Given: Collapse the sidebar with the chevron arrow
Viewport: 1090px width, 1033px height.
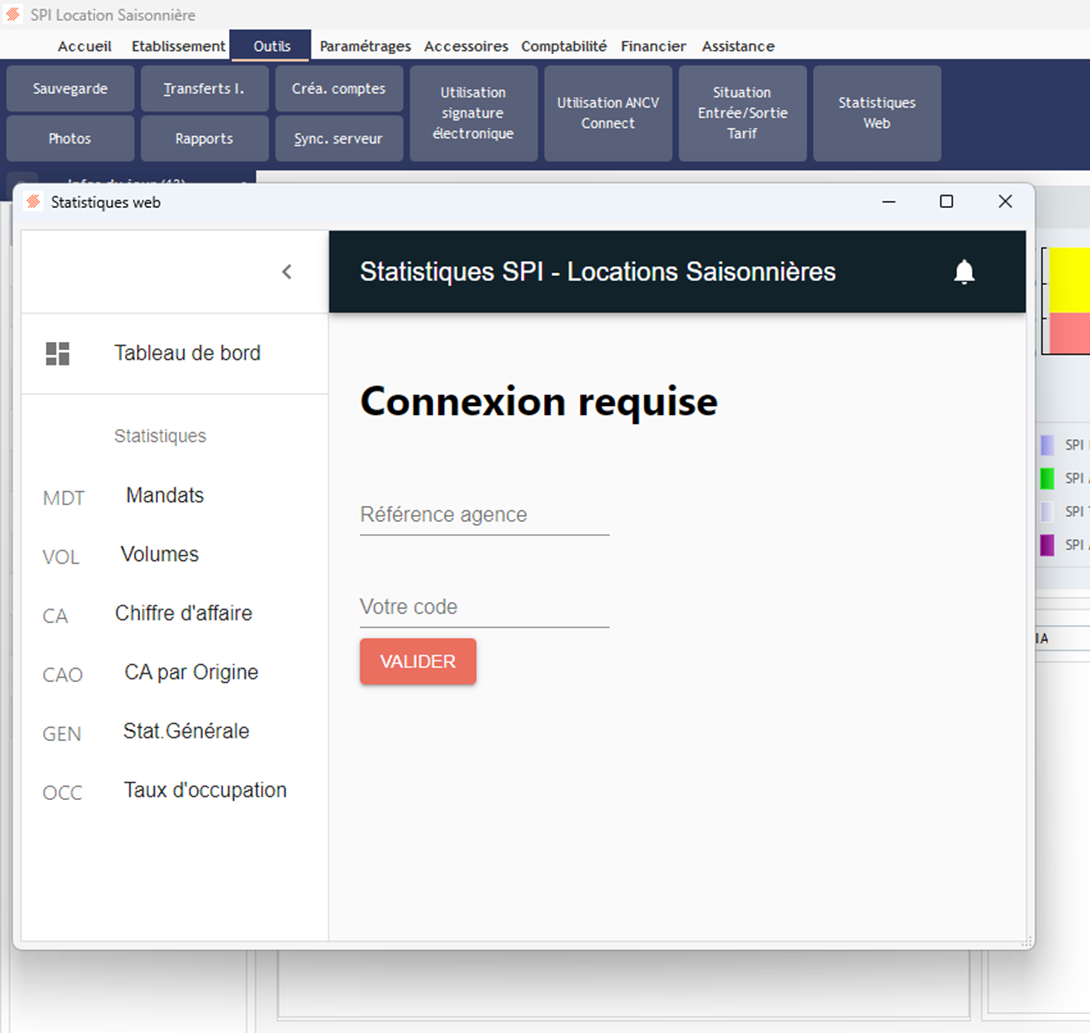Looking at the screenshot, I should click(286, 272).
